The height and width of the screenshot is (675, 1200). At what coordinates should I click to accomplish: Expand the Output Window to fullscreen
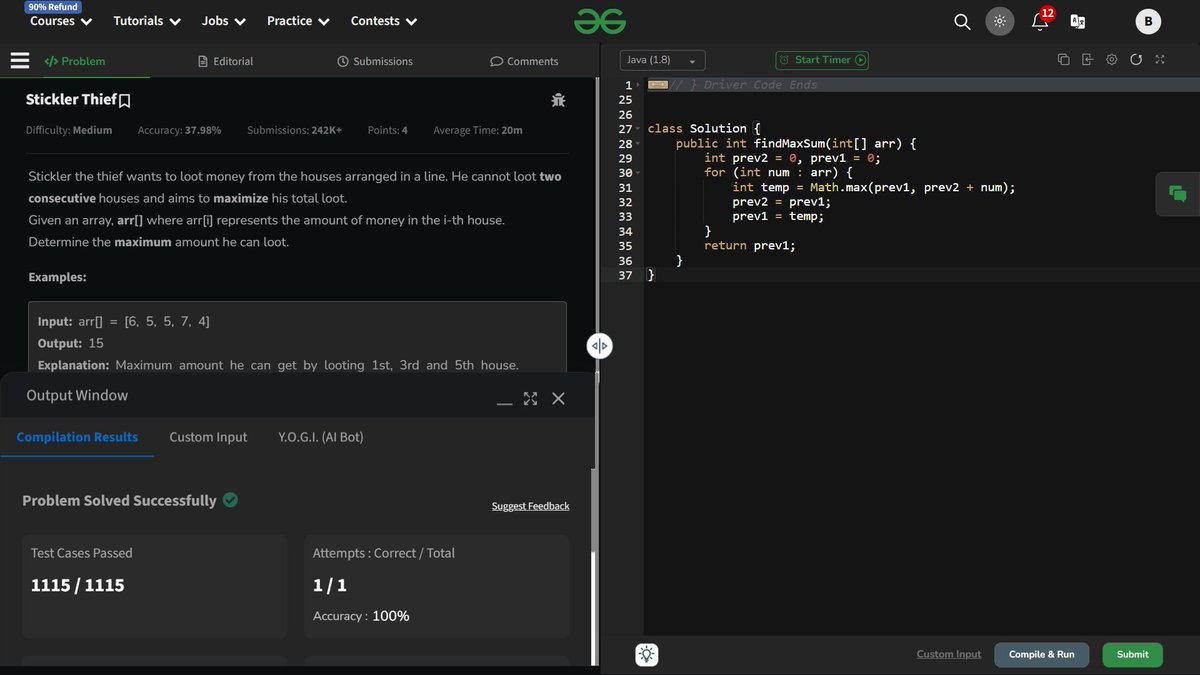(x=530, y=398)
